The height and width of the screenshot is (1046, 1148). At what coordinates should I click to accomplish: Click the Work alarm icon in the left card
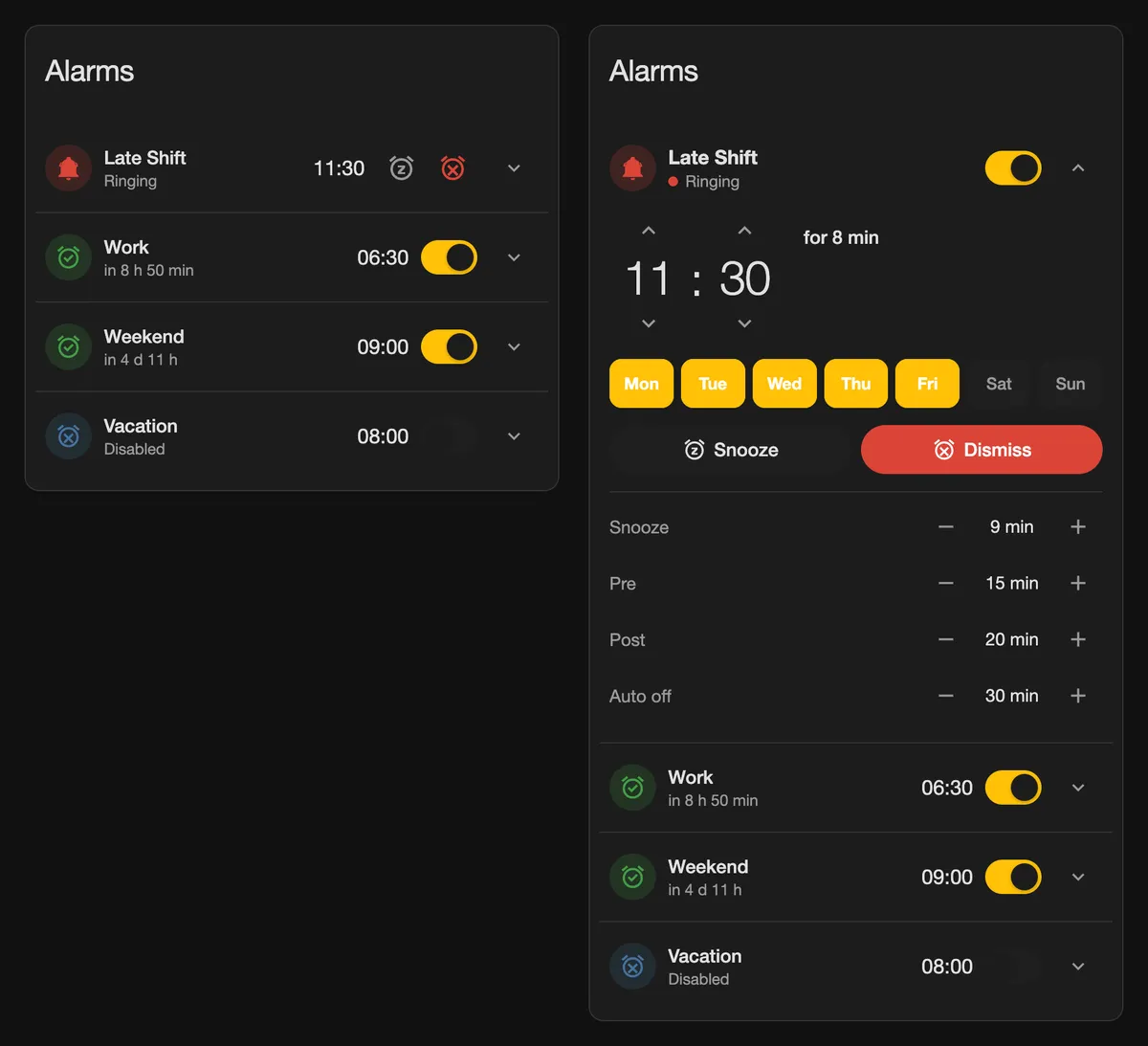69,257
